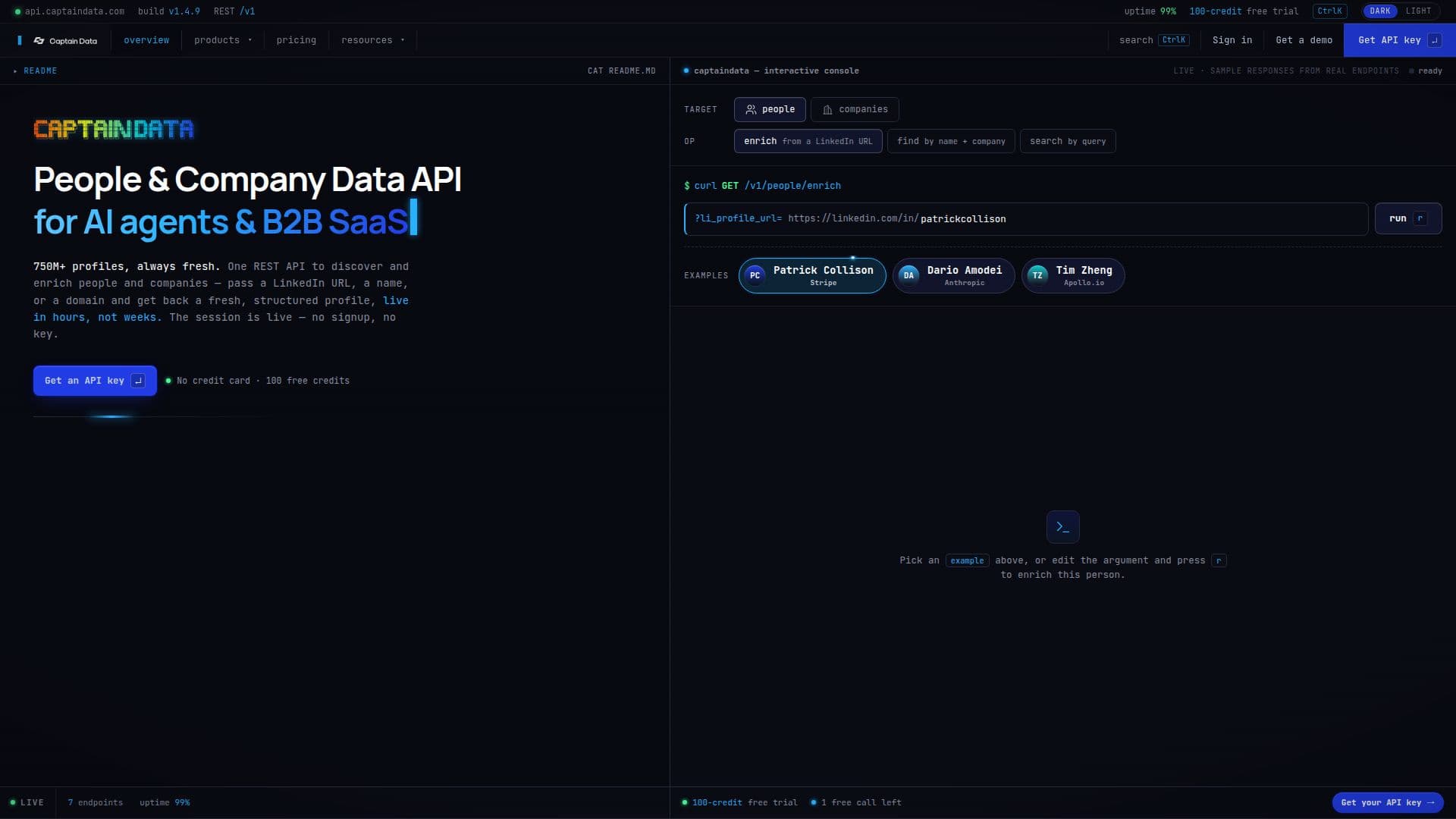Click the enter icon on Get API key
1456x819 pixels.
(x=1434, y=40)
